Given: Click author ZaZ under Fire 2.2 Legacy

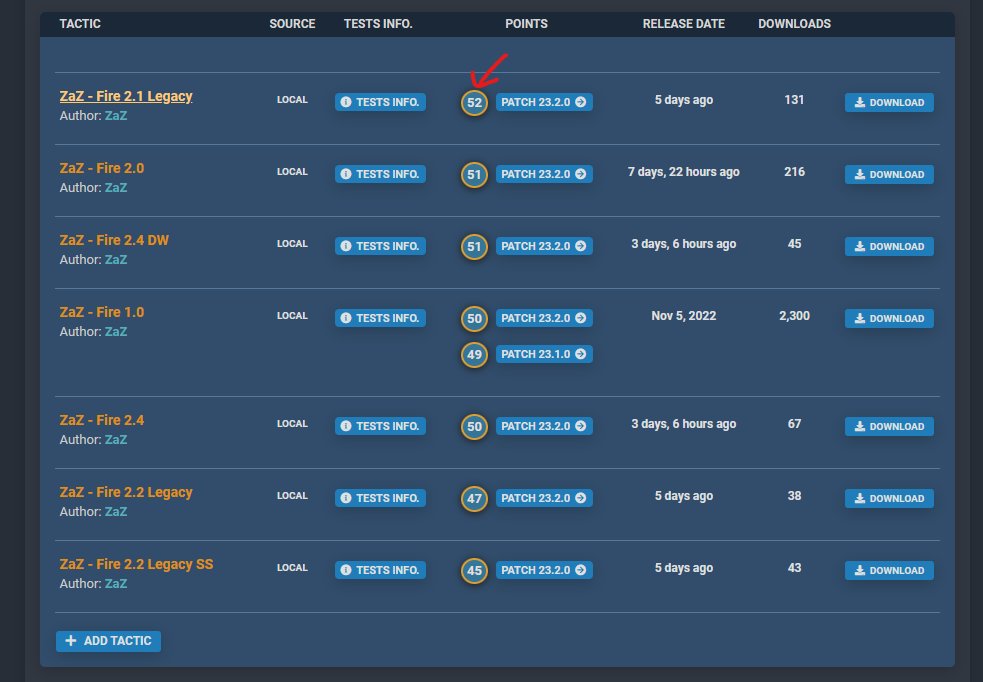Looking at the screenshot, I should 116,512.
